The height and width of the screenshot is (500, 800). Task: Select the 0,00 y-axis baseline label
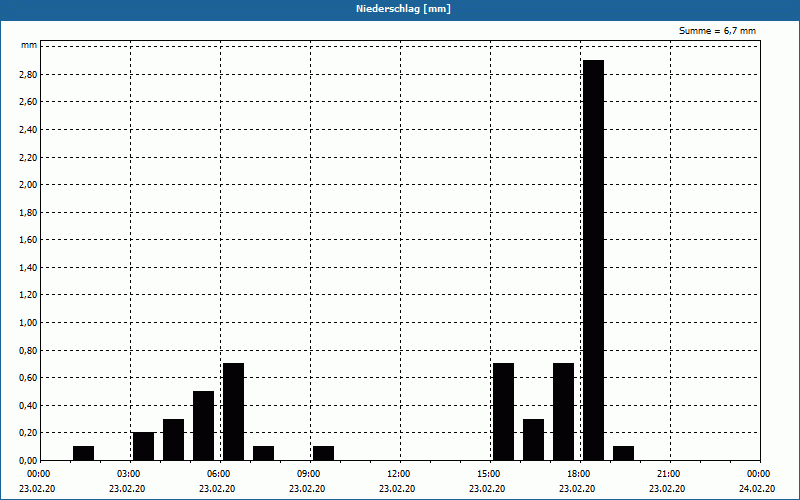click(x=28, y=460)
